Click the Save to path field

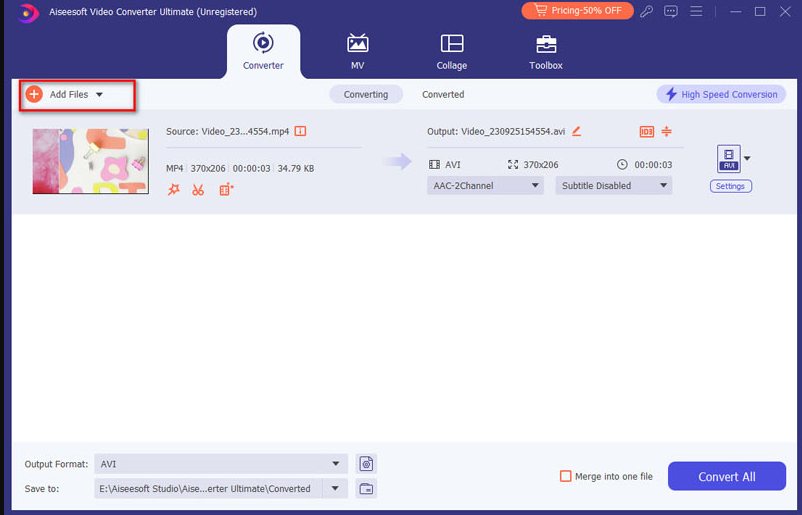208,488
